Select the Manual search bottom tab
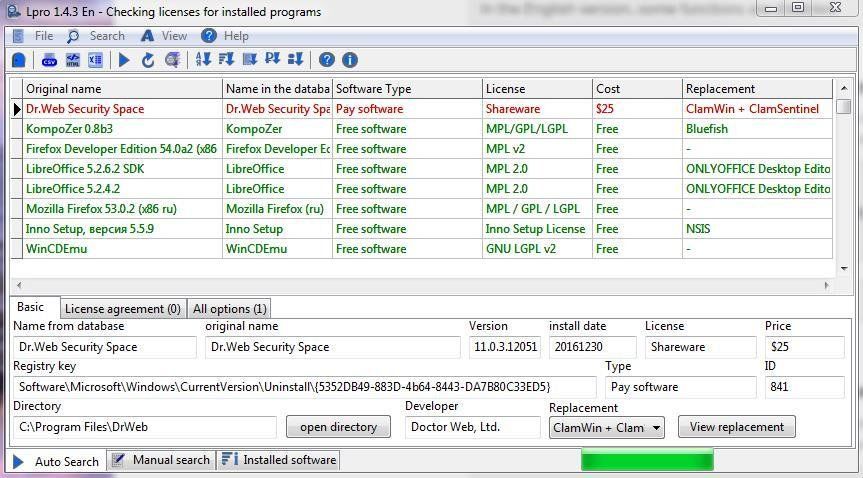The width and height of the screenshot is (863, 478). click(x=161, y=460)
